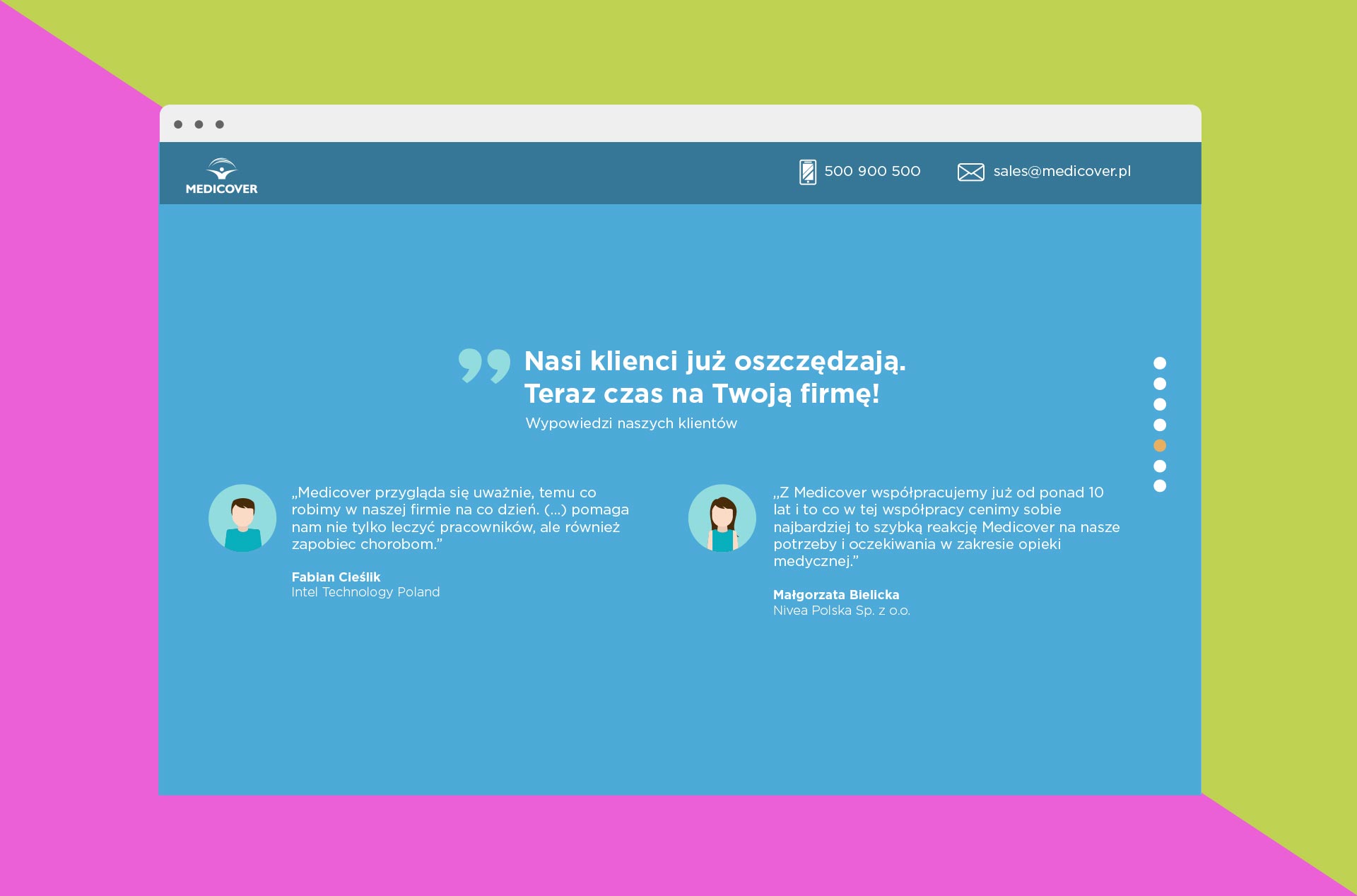Go to the third section dot

[1160, 404]
